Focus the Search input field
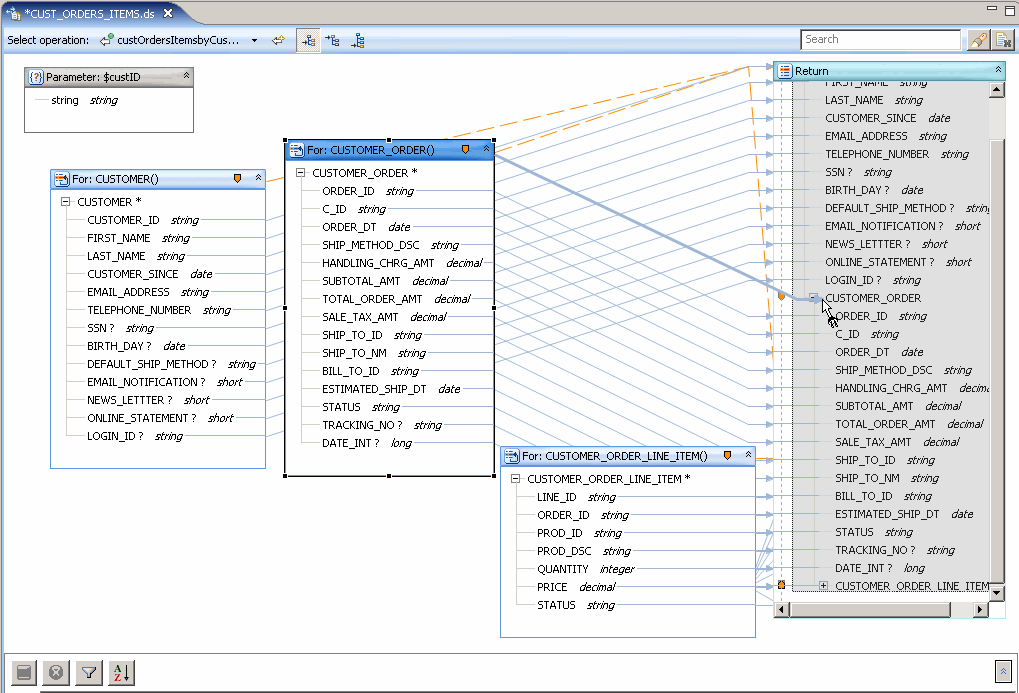Screen dimensions: 1019x693 [x=880, y=40]
